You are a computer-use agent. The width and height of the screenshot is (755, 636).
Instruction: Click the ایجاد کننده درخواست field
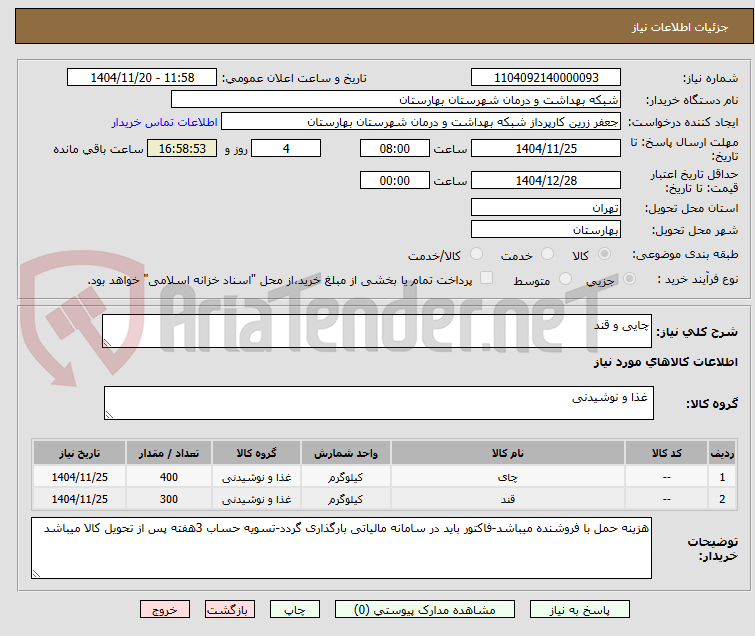(420, 122)
